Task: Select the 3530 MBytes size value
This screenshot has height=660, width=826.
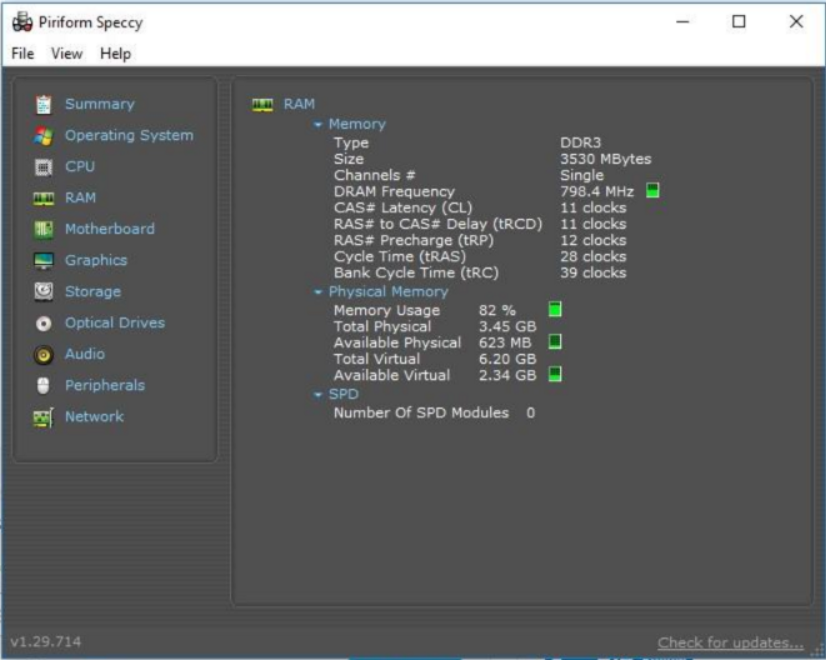Action: [x=606, y=159]
